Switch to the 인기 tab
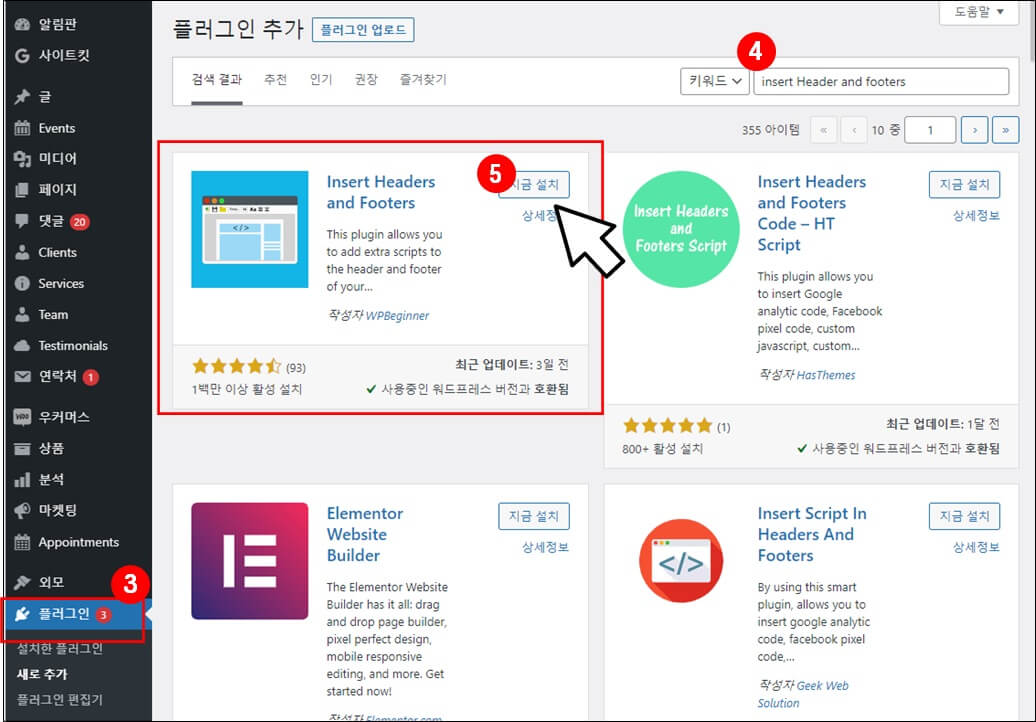 click(320, 80)
